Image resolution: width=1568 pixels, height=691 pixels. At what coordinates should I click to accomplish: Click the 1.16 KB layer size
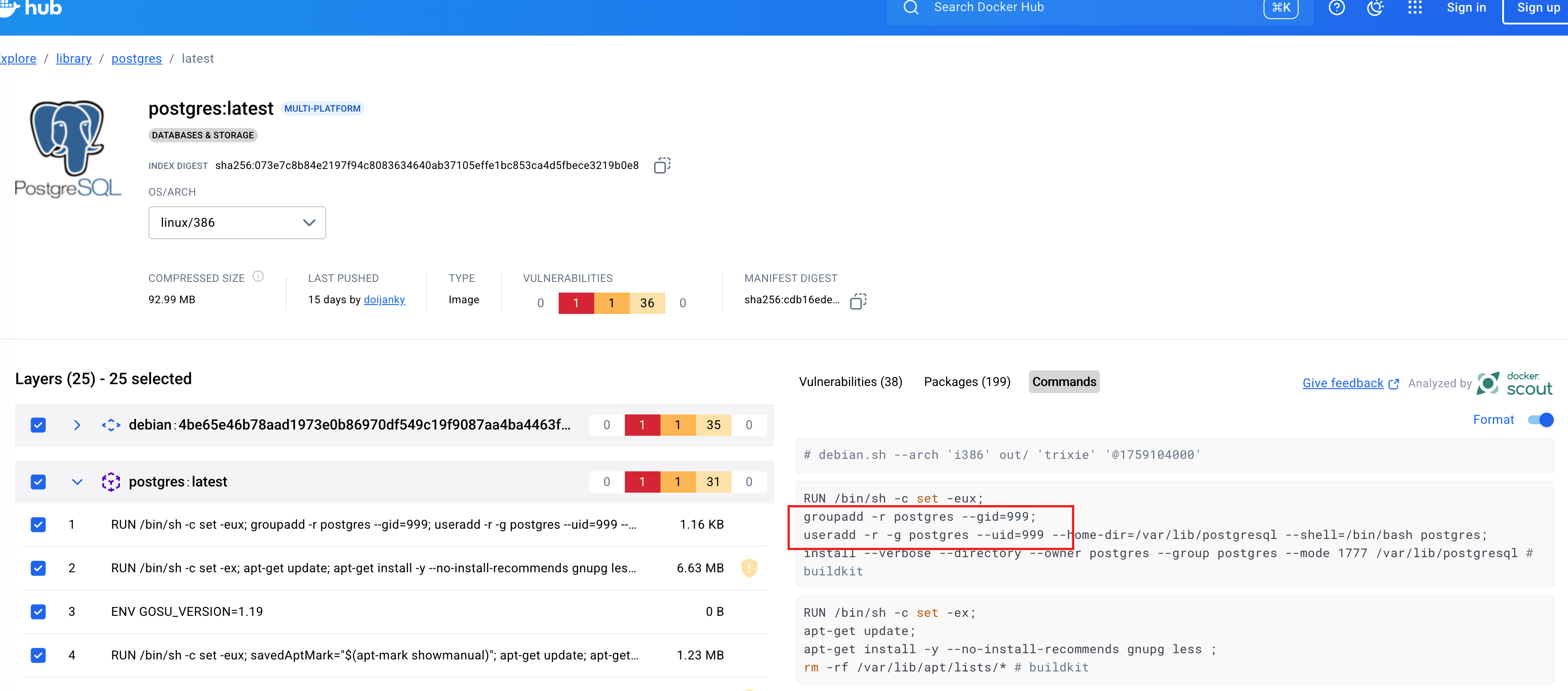701,525
